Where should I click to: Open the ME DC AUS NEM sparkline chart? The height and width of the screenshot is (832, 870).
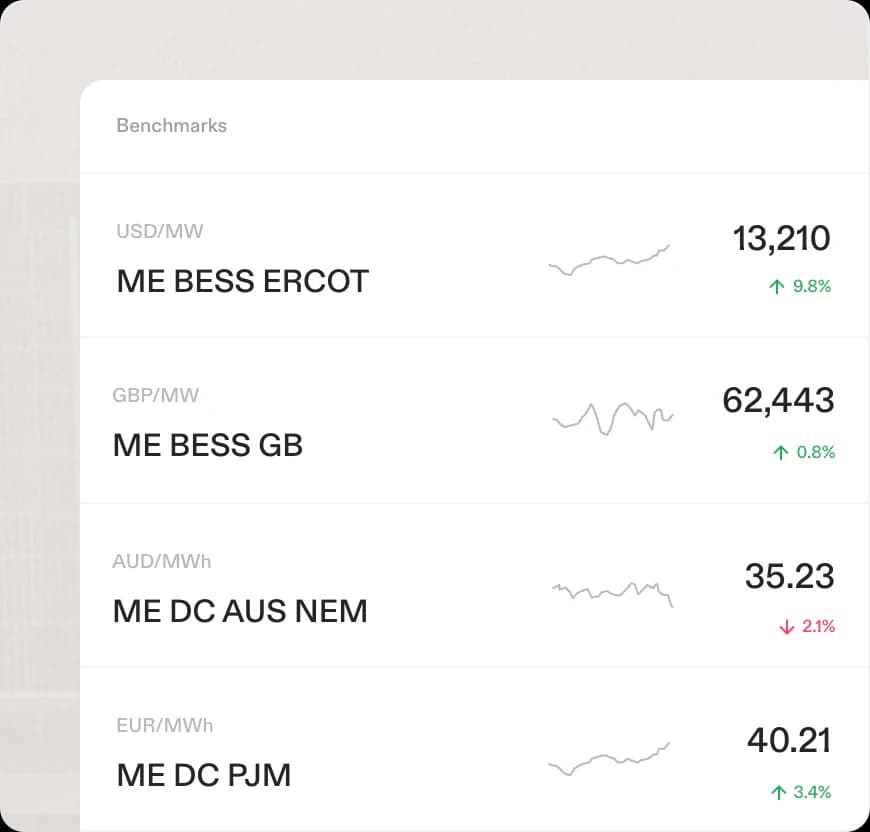coord(613,594)
